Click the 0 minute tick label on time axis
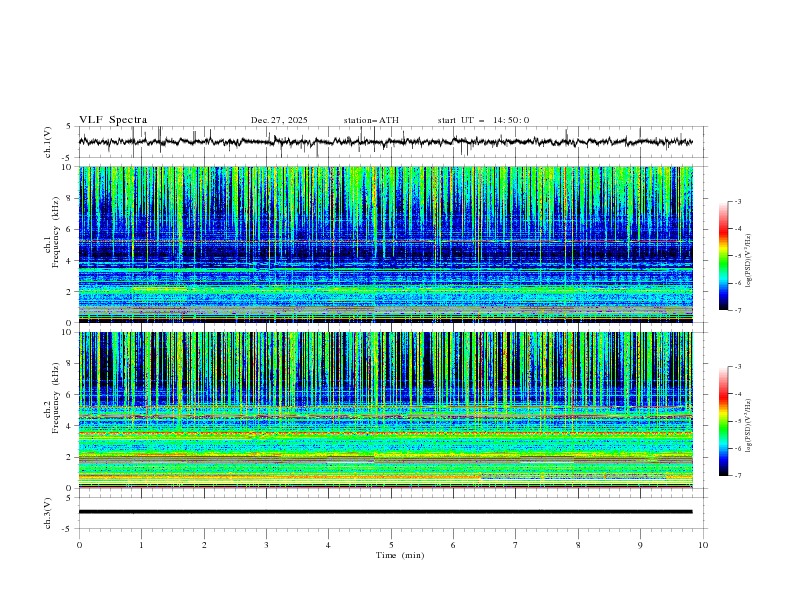Viewport: 792px width, 612px height. [x=79, y=545]
